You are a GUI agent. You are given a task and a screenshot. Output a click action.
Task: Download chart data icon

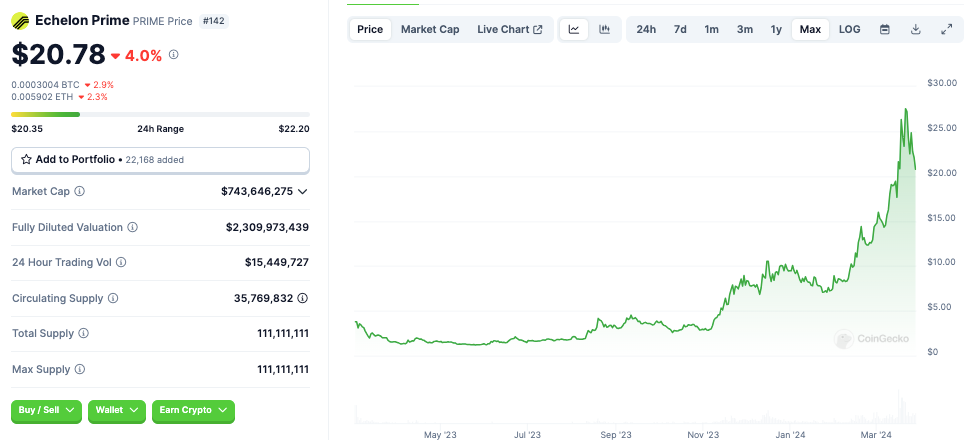pos(916,29)
